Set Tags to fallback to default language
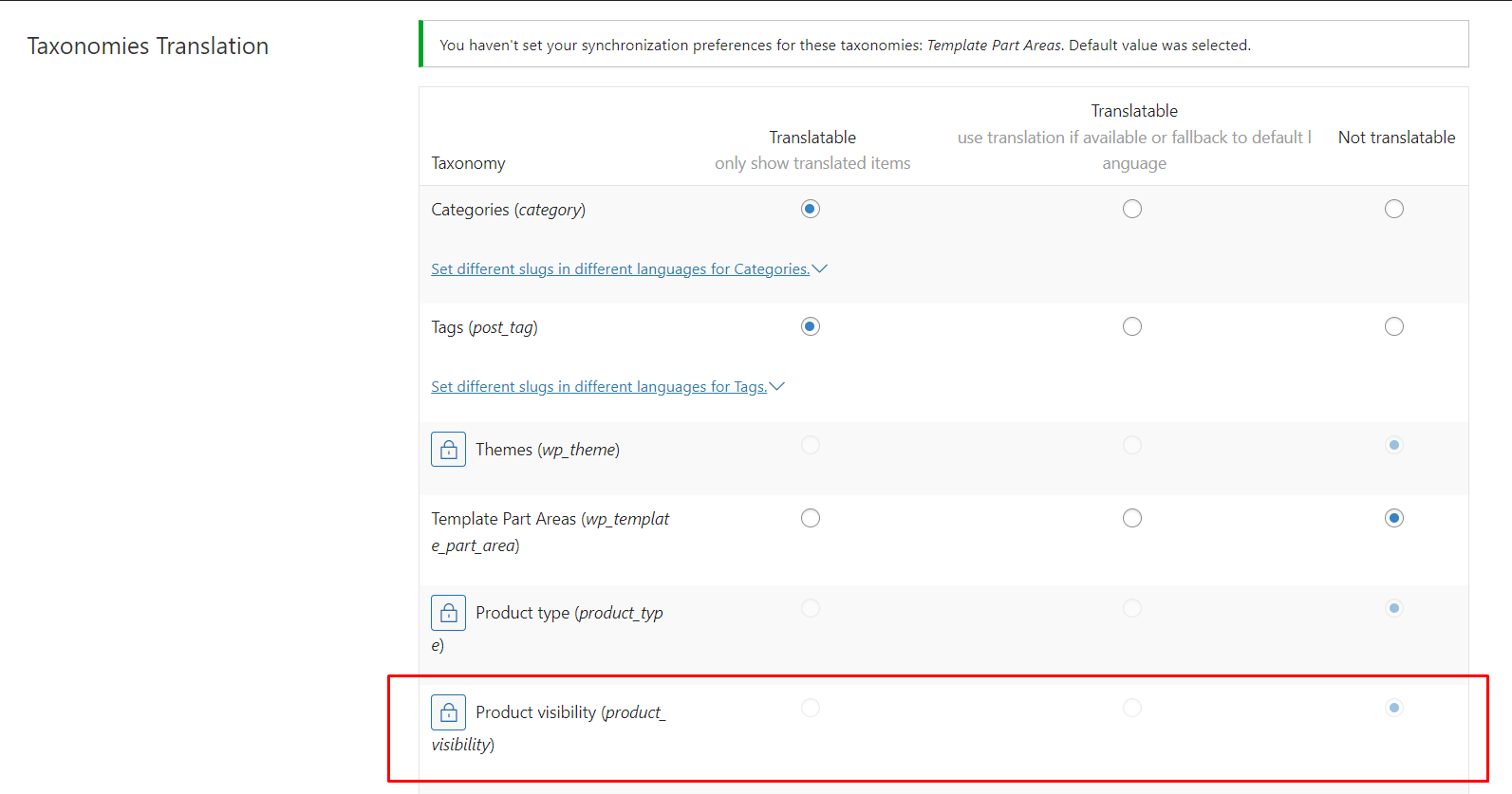 click(x=1132, y=326)
